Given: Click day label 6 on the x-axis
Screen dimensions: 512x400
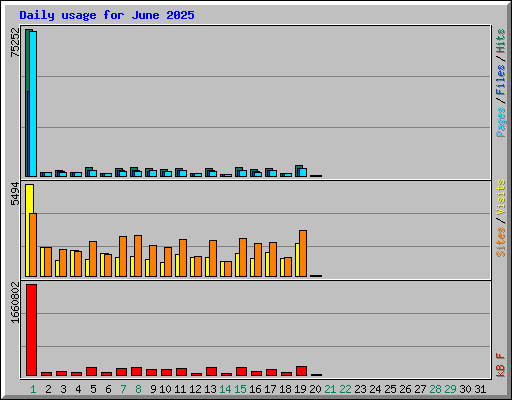Looking at the screenshot, I should click(x=108, y=389).
